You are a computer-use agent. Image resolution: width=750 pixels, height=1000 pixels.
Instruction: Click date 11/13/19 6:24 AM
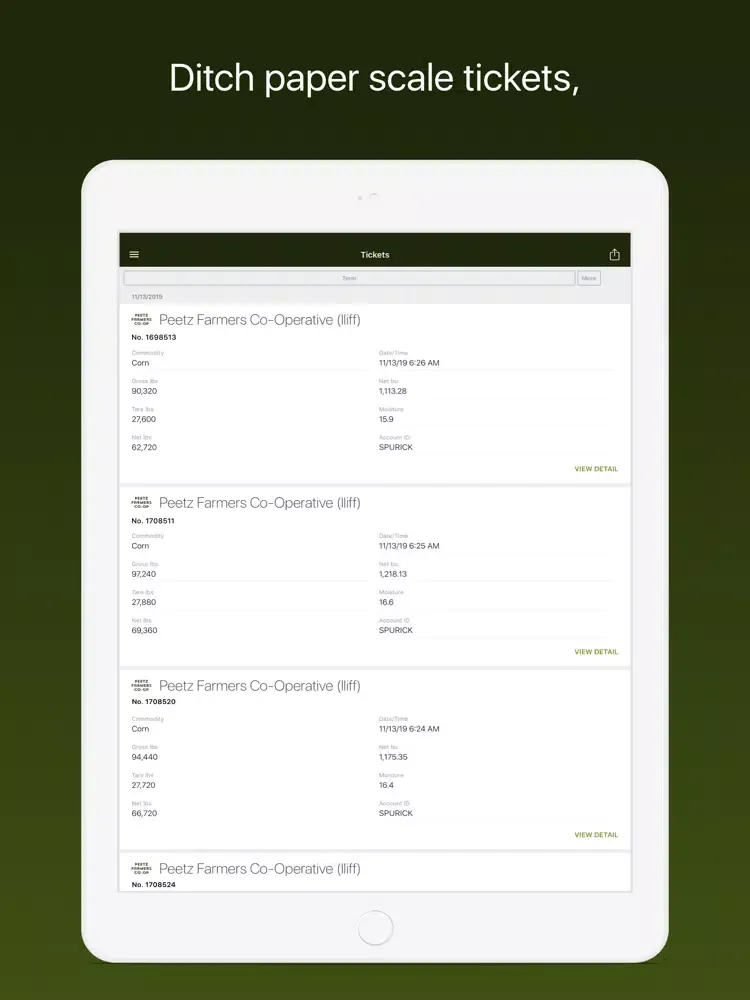coord(409,729)
